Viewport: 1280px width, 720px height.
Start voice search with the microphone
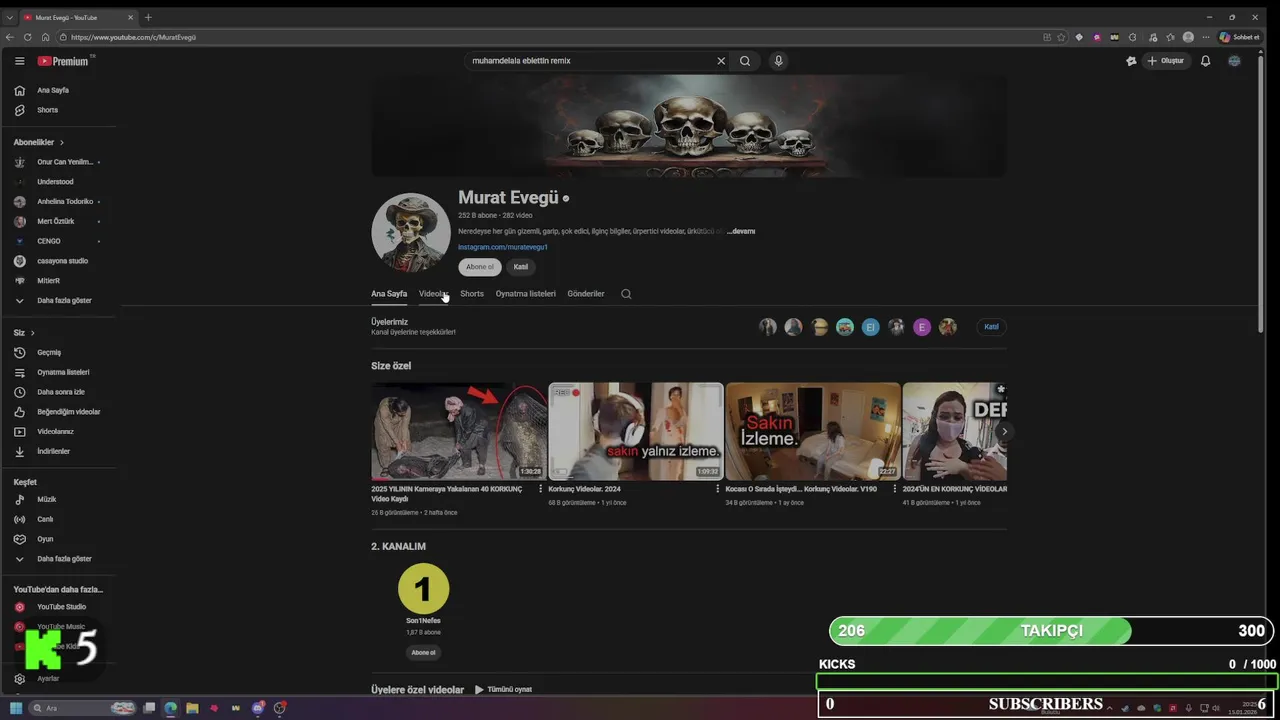coord(778,61)
